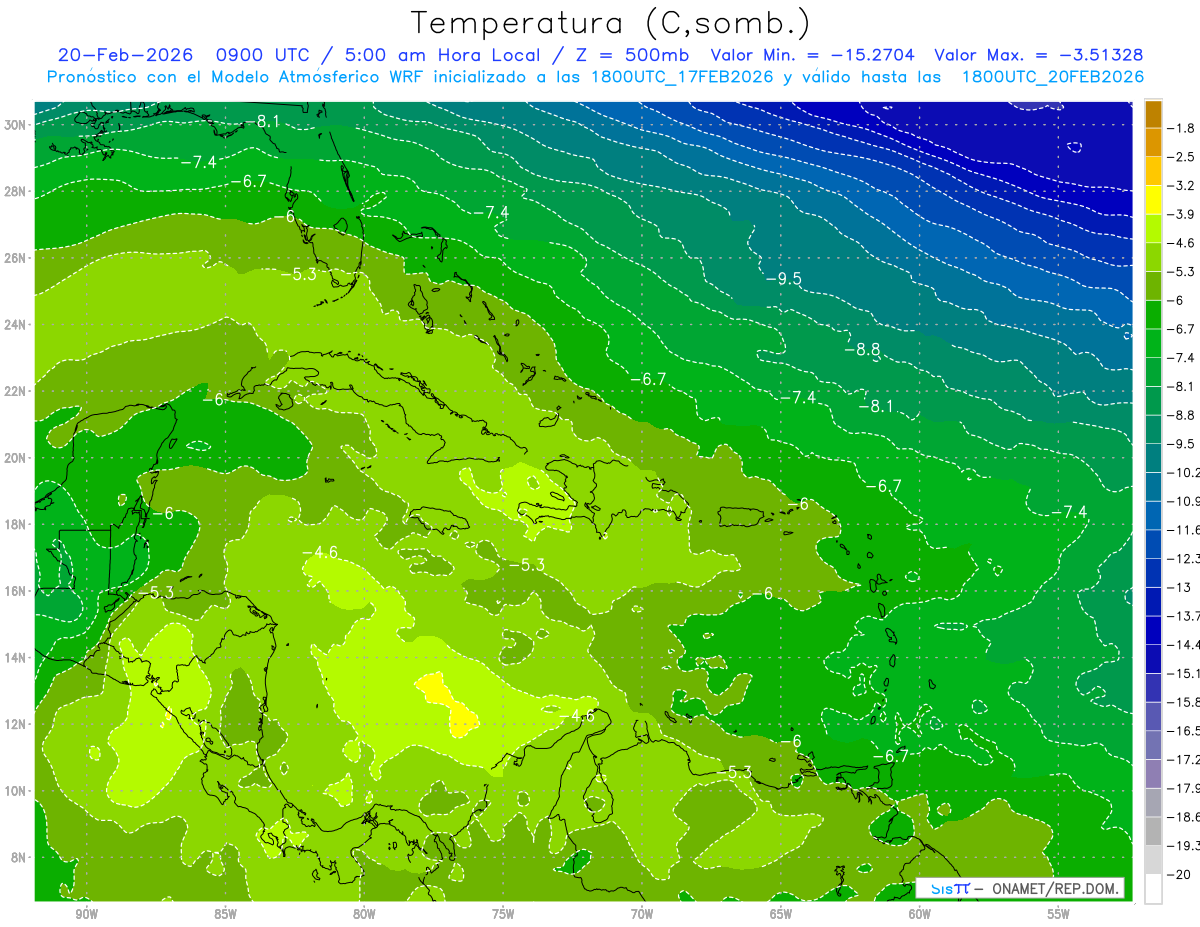Click the '60W' longitude axis label

point(920,915)
